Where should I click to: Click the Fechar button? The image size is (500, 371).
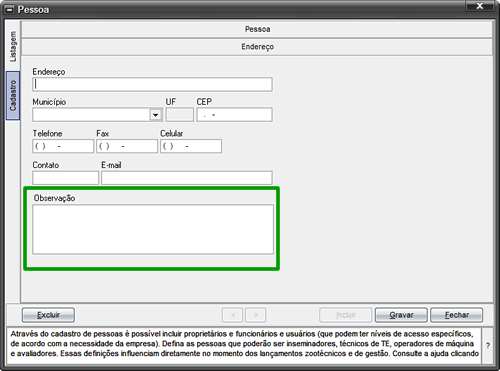click(457, 315)
